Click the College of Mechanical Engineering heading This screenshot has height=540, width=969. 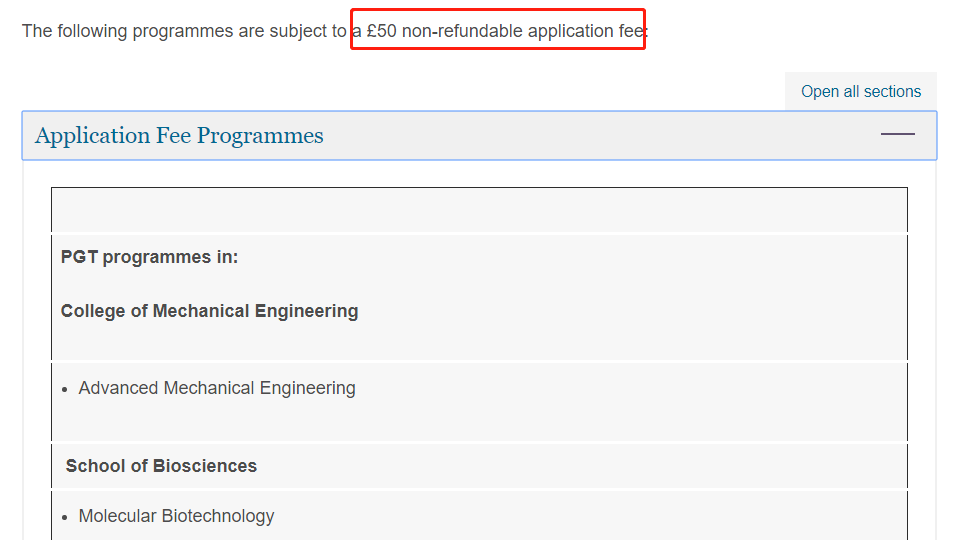209,311
